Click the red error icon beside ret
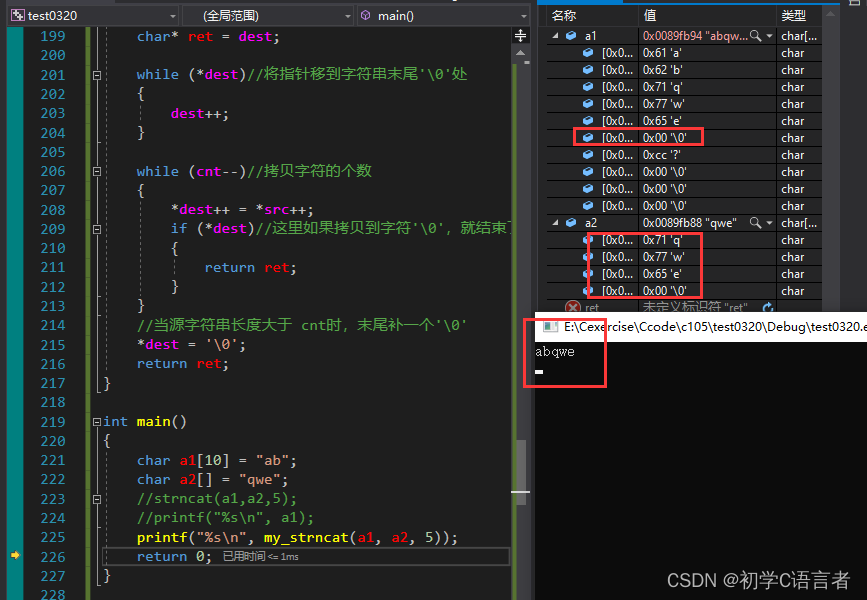The height and width of the screenshot is (600, 867). click(573, 308)
